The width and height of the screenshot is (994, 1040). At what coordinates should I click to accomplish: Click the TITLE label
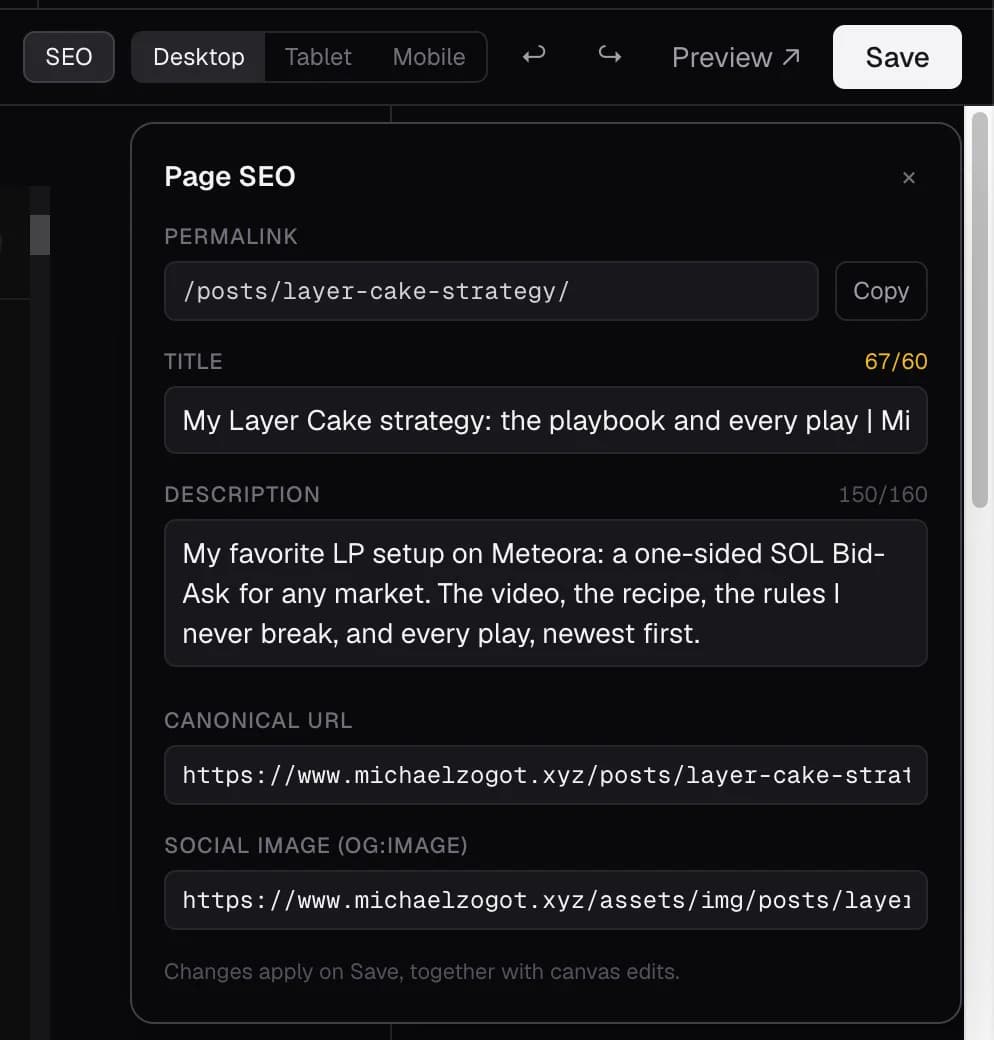[x=193, y=361]
